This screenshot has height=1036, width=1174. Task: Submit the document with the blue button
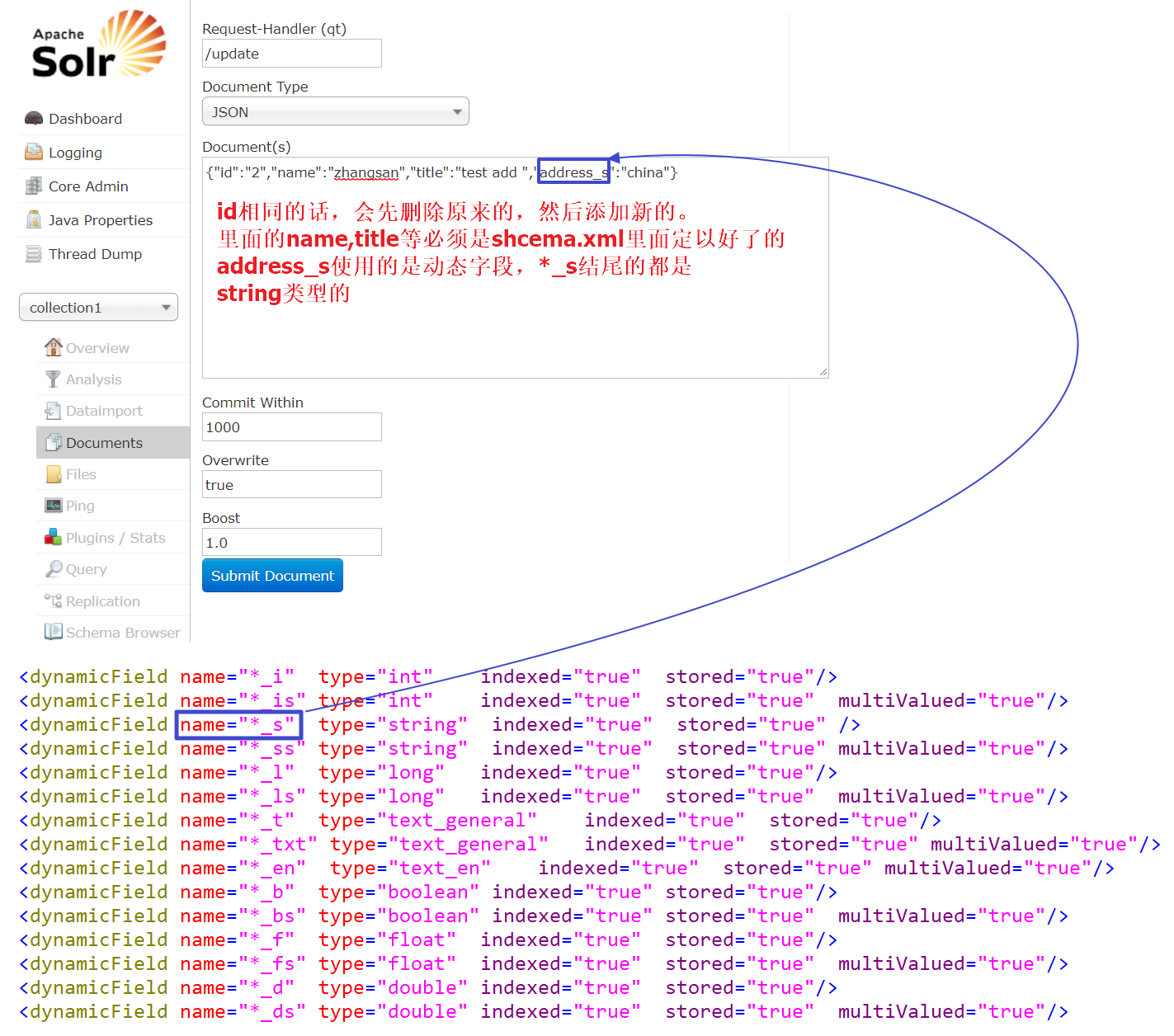272,576
